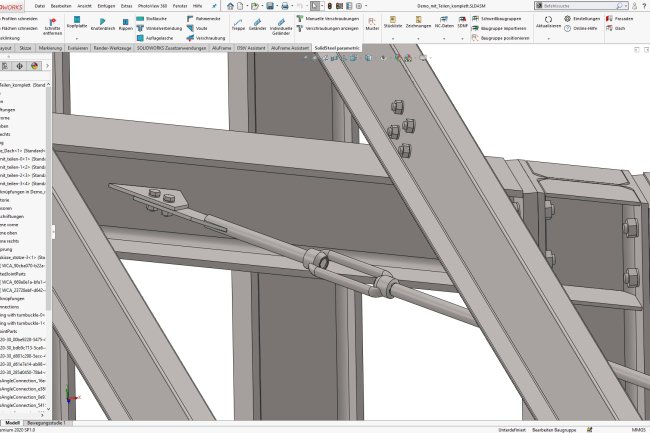Click the Aktualisieren refresh icon
650x433 pixels.
click(x=548, y=19)
